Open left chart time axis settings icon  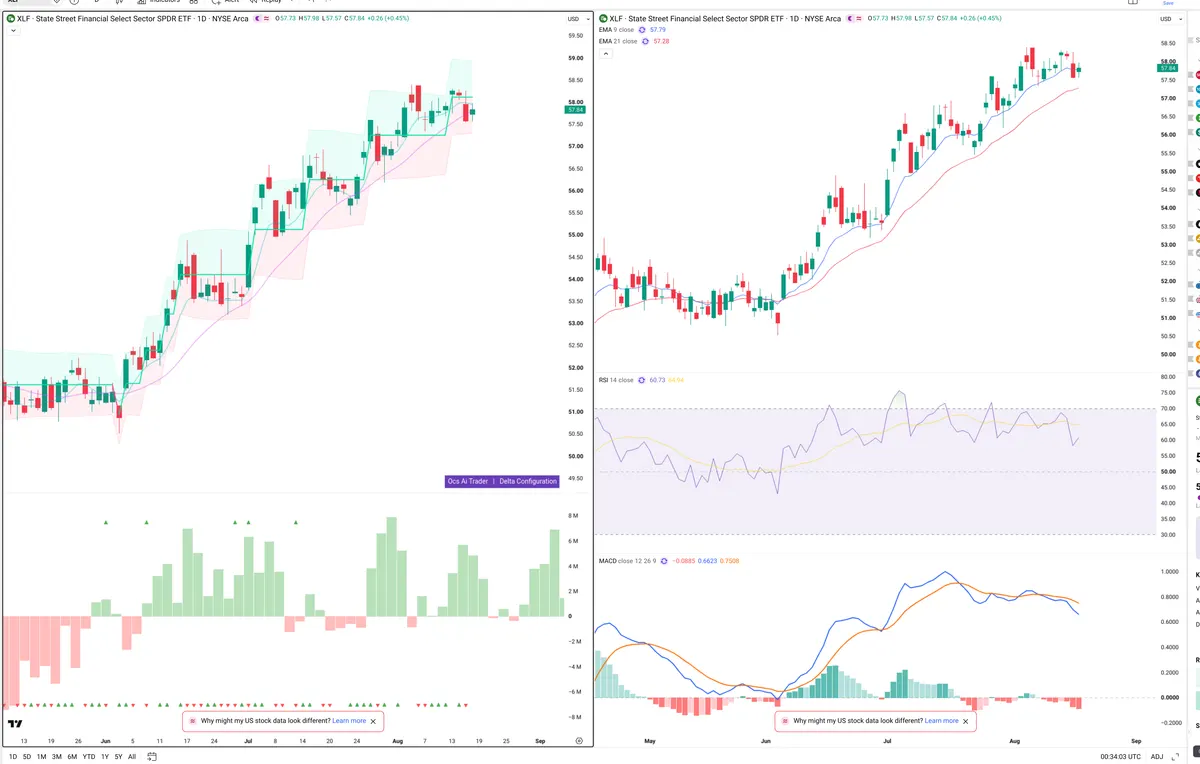coord(579,740)
